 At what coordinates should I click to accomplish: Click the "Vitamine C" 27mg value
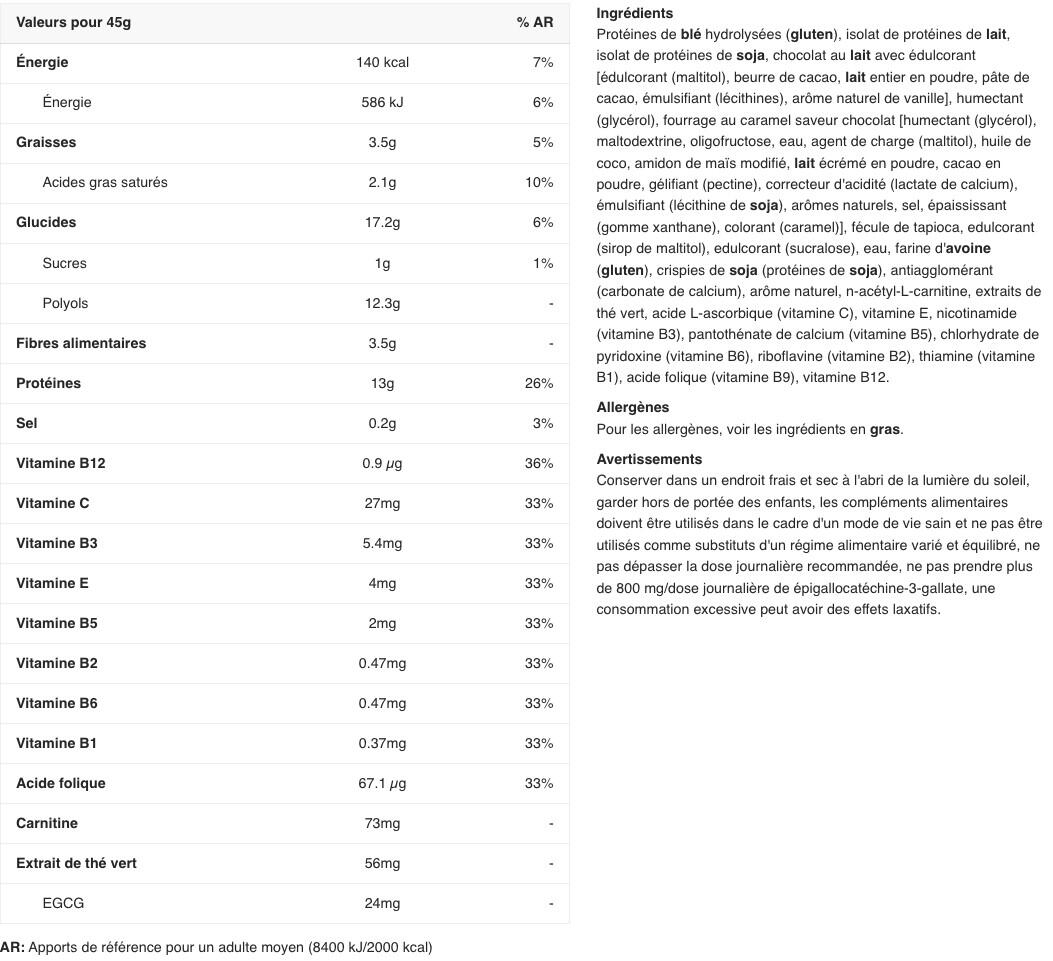382,503
